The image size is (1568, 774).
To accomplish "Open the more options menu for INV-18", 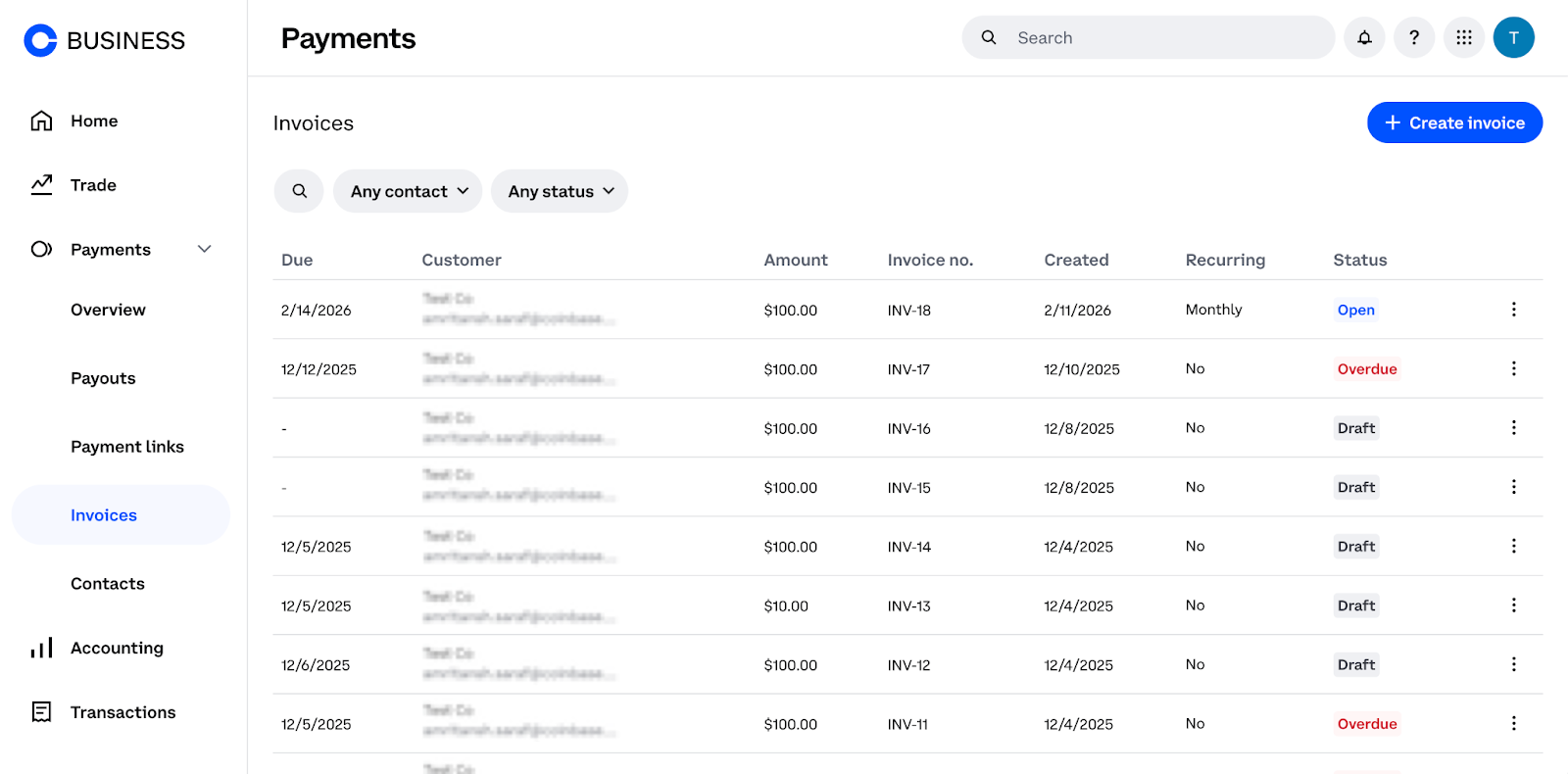I will 1513,310.
